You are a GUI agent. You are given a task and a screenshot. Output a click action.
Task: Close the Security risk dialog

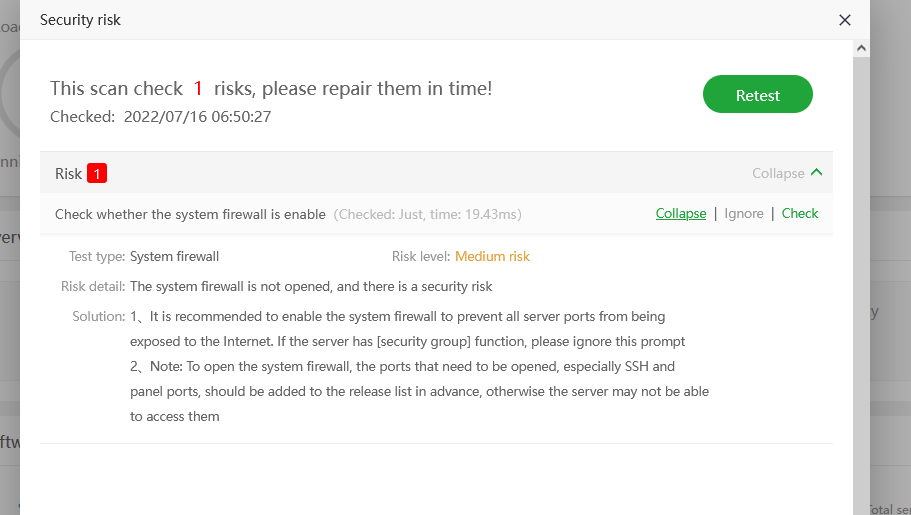point(845,20)
